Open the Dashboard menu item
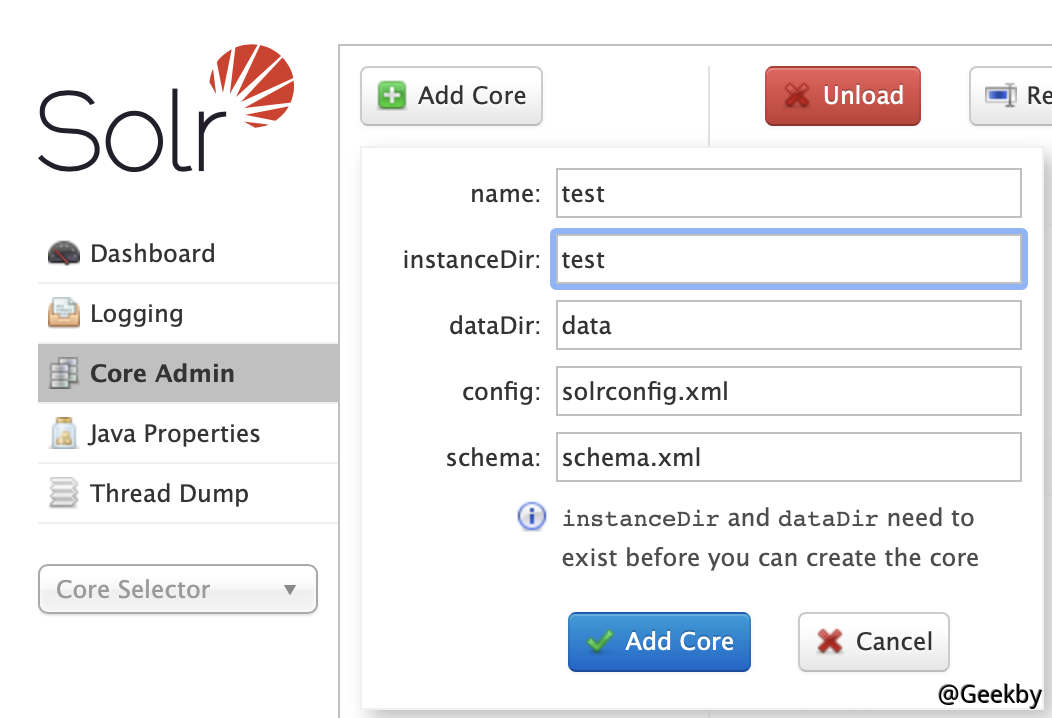Viewport: 1052px width, 718px height. [x=152, y=253]
